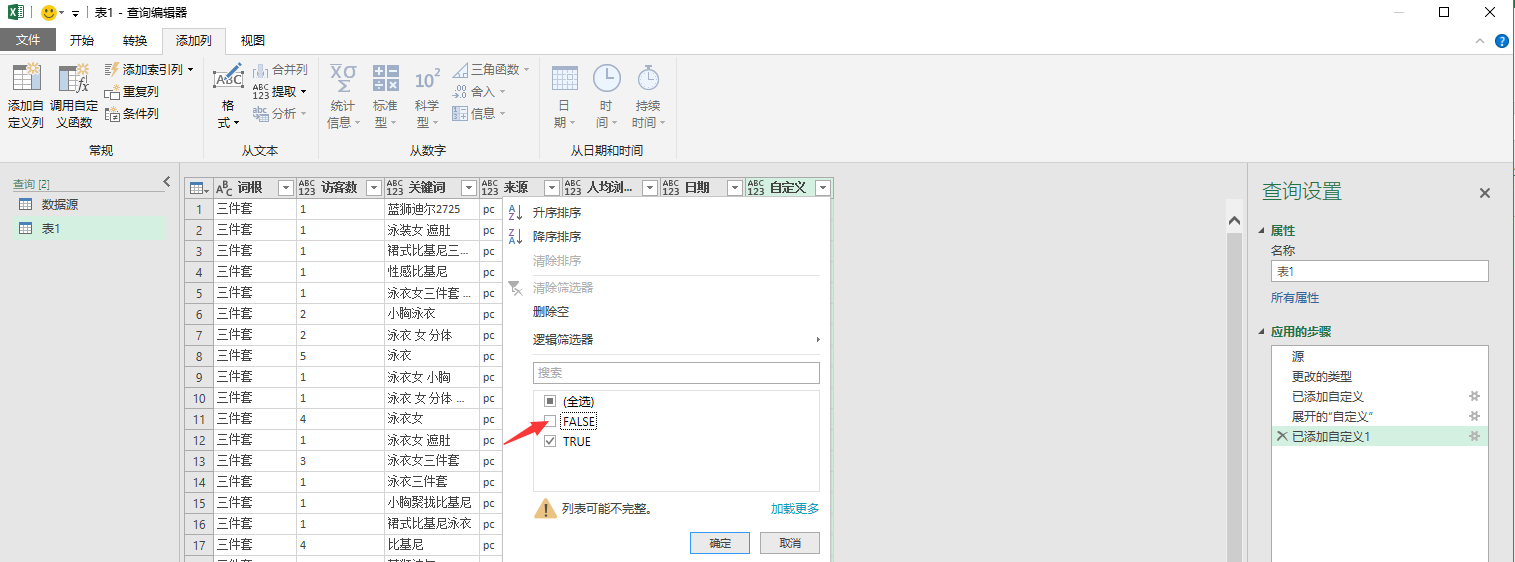Open the Parse (分析) dropdown
The width and height of the screenshot is (1515, 562).
click(x=280, y=114)
